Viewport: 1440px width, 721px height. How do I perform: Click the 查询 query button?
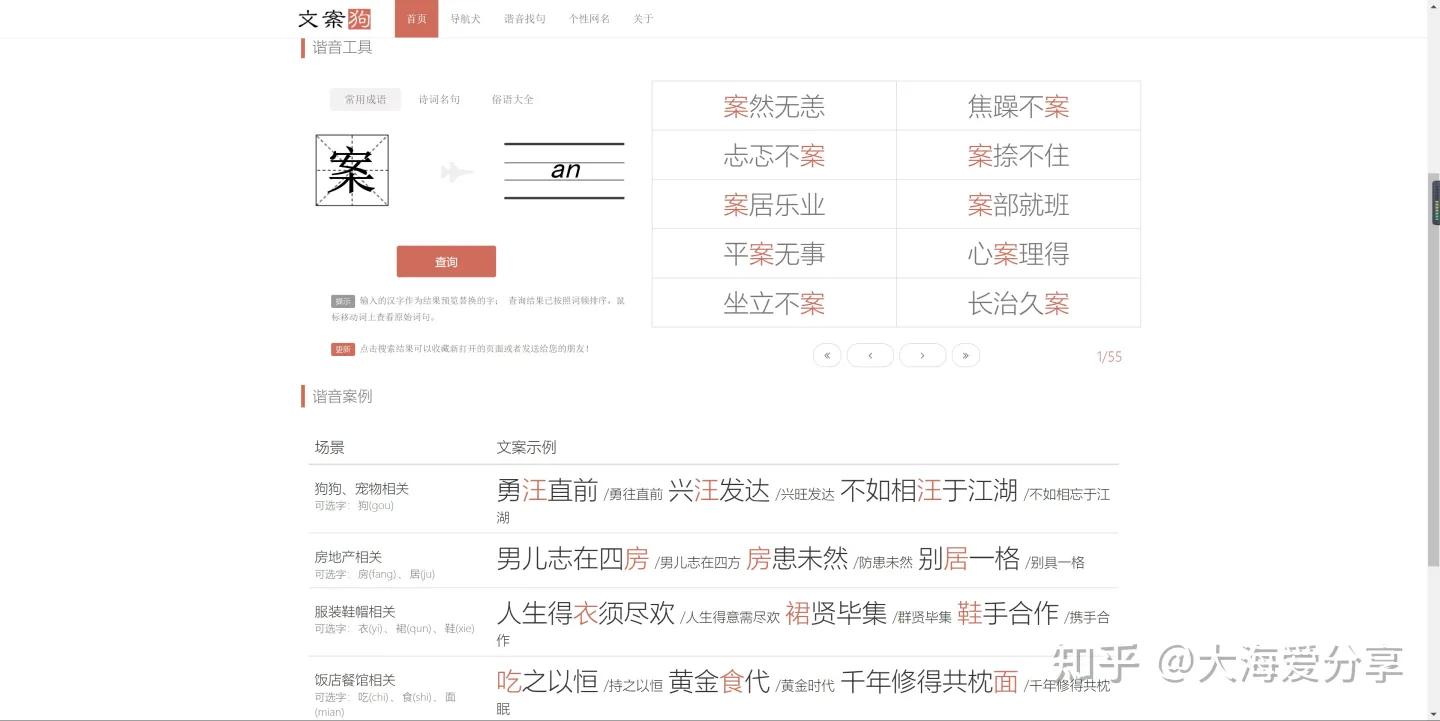(x=446, y=261)
